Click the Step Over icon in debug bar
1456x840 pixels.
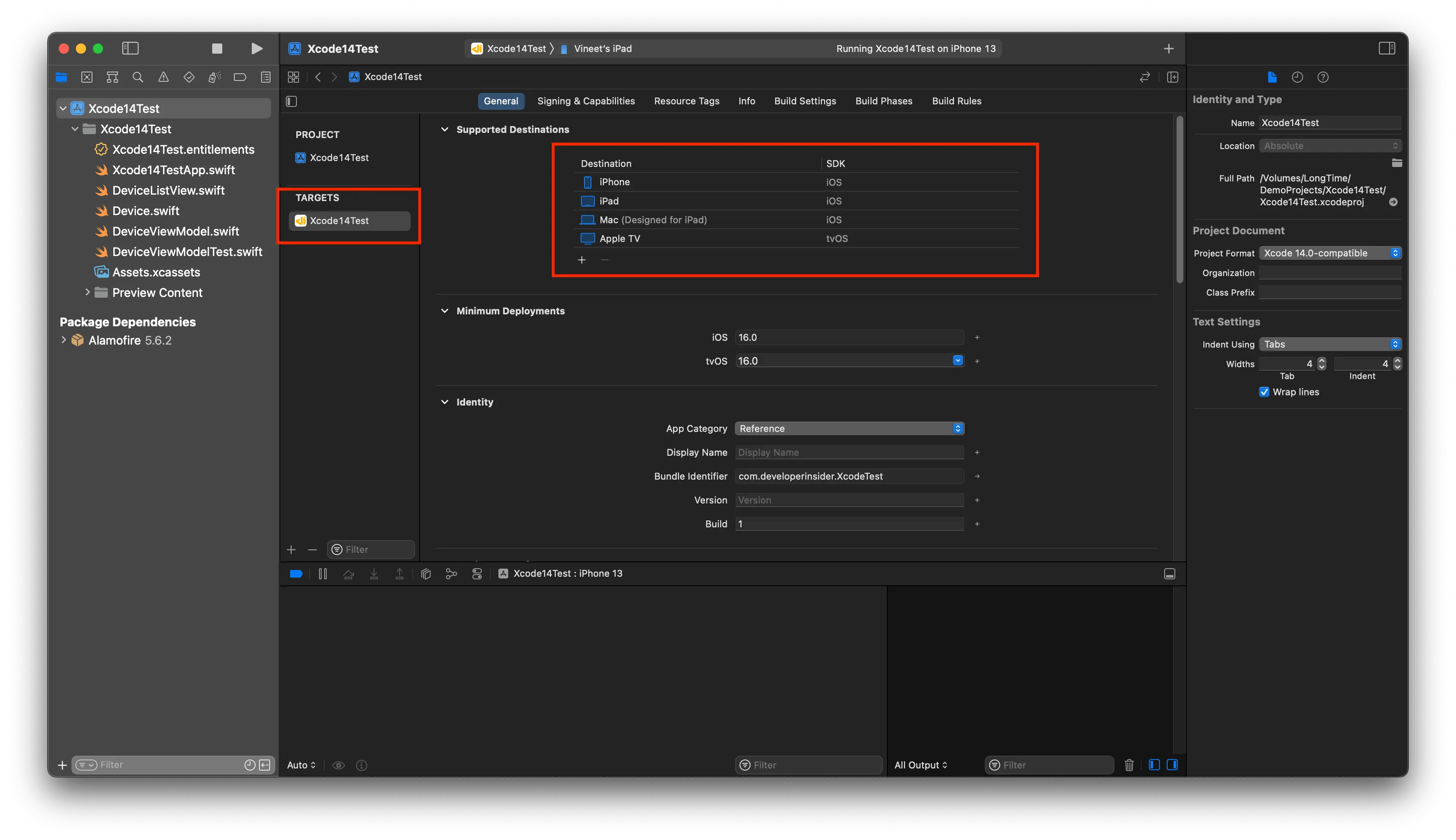(348, 573)
